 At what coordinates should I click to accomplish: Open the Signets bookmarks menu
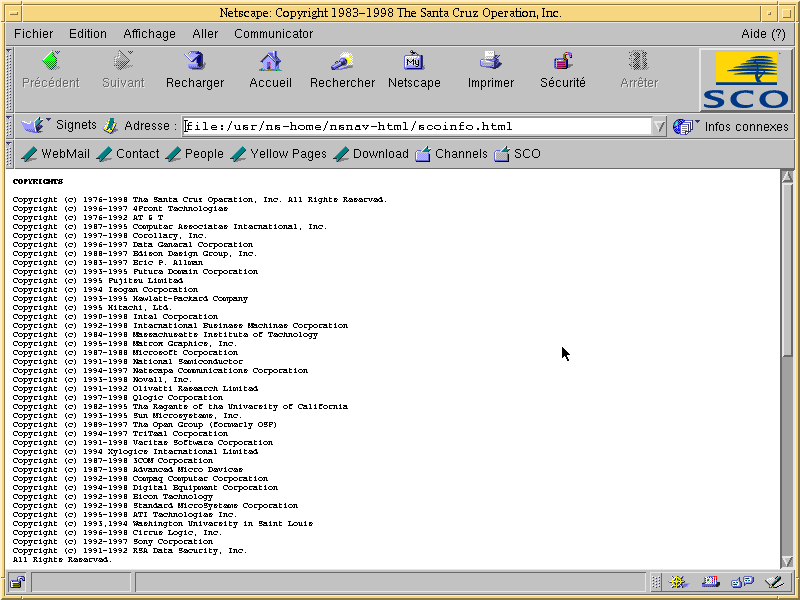58,126
